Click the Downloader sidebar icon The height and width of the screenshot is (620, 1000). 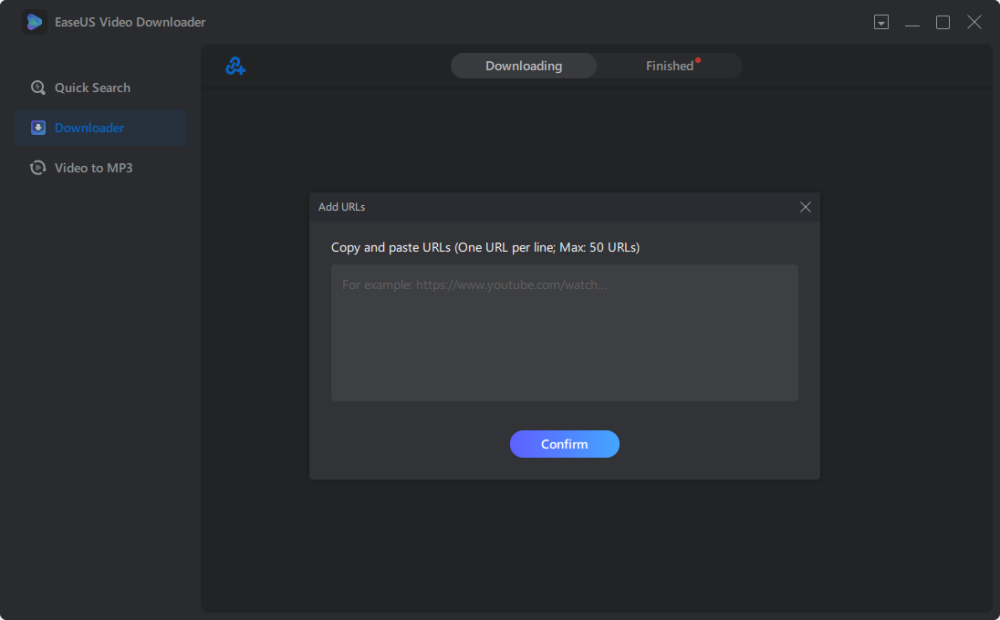pyautogui.click(x=38, y=128)
